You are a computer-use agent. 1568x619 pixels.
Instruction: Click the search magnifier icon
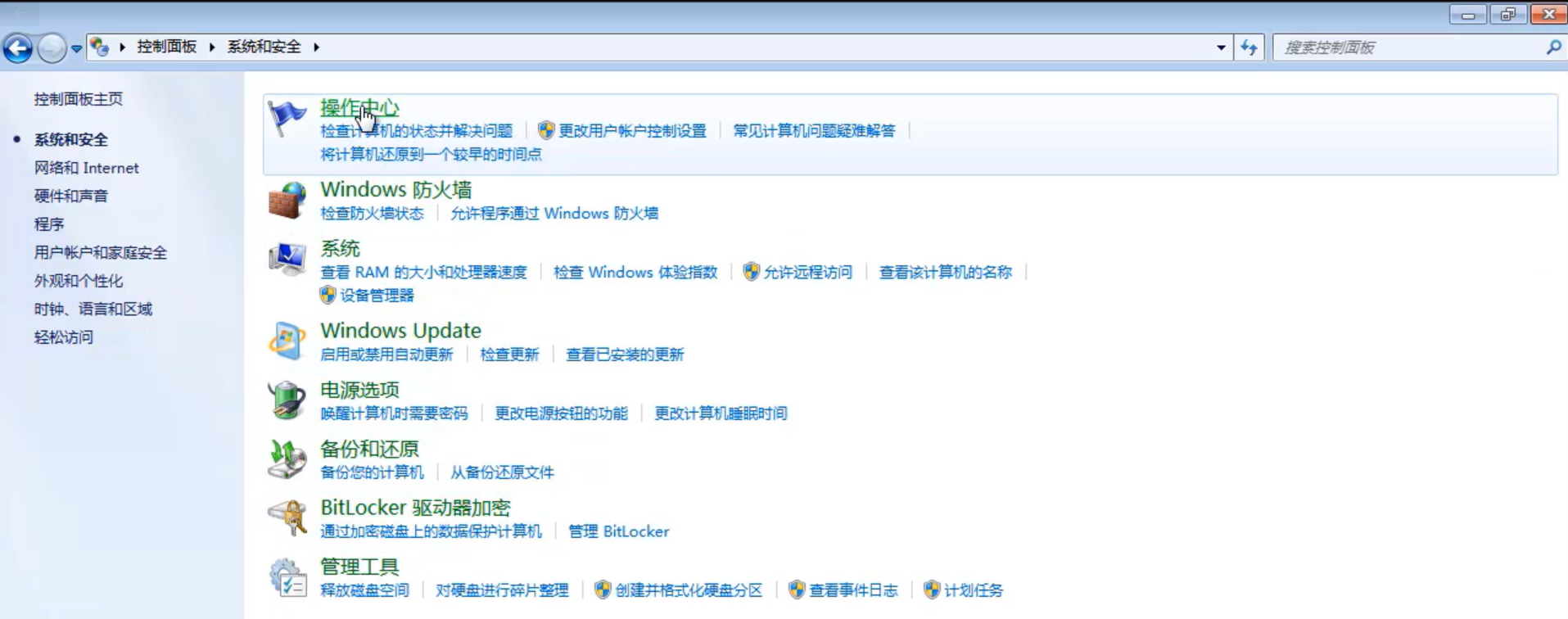(x=1553, y=47)
